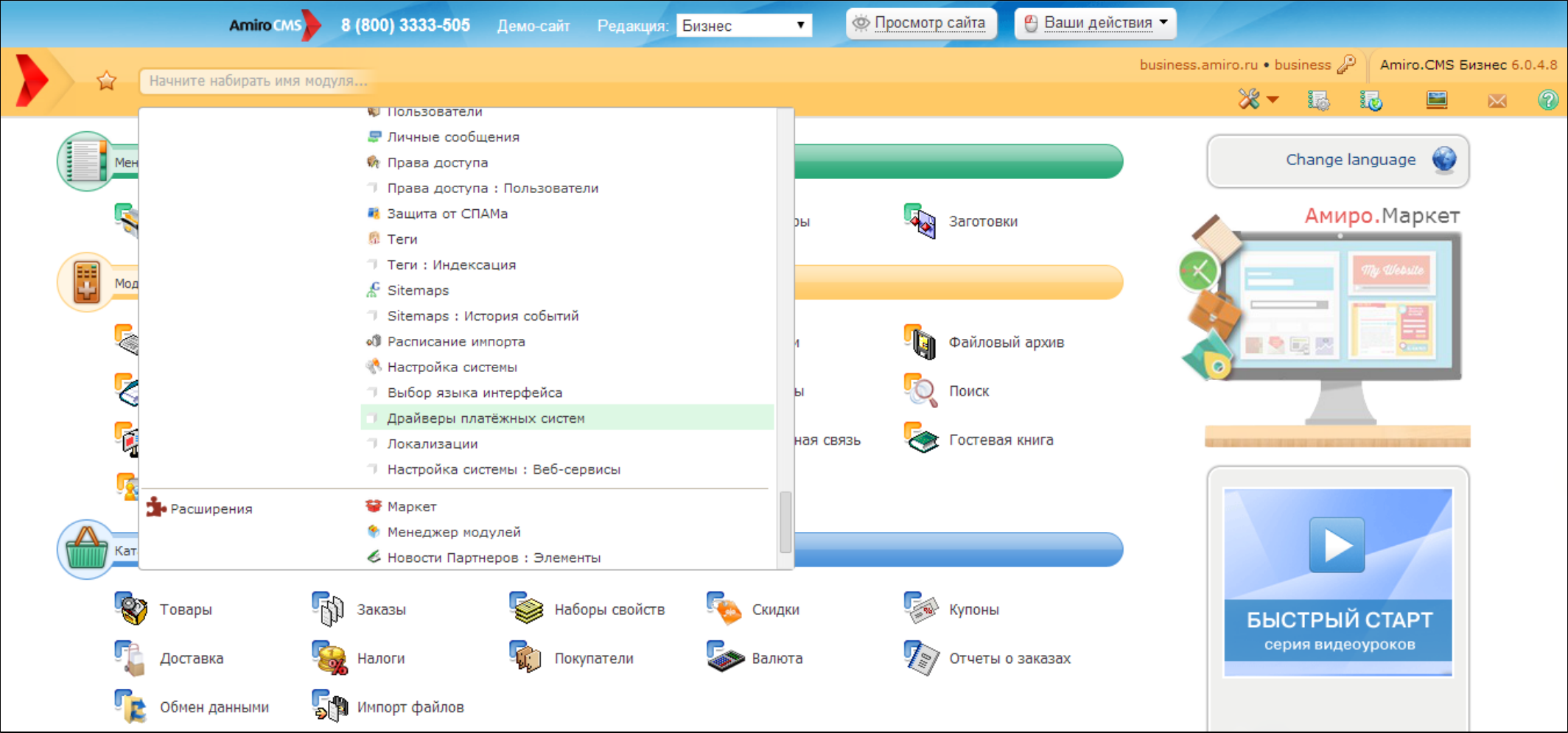Open Скидки module icon
This screenshot has height=733, width=1568.
tap(724, 609)
